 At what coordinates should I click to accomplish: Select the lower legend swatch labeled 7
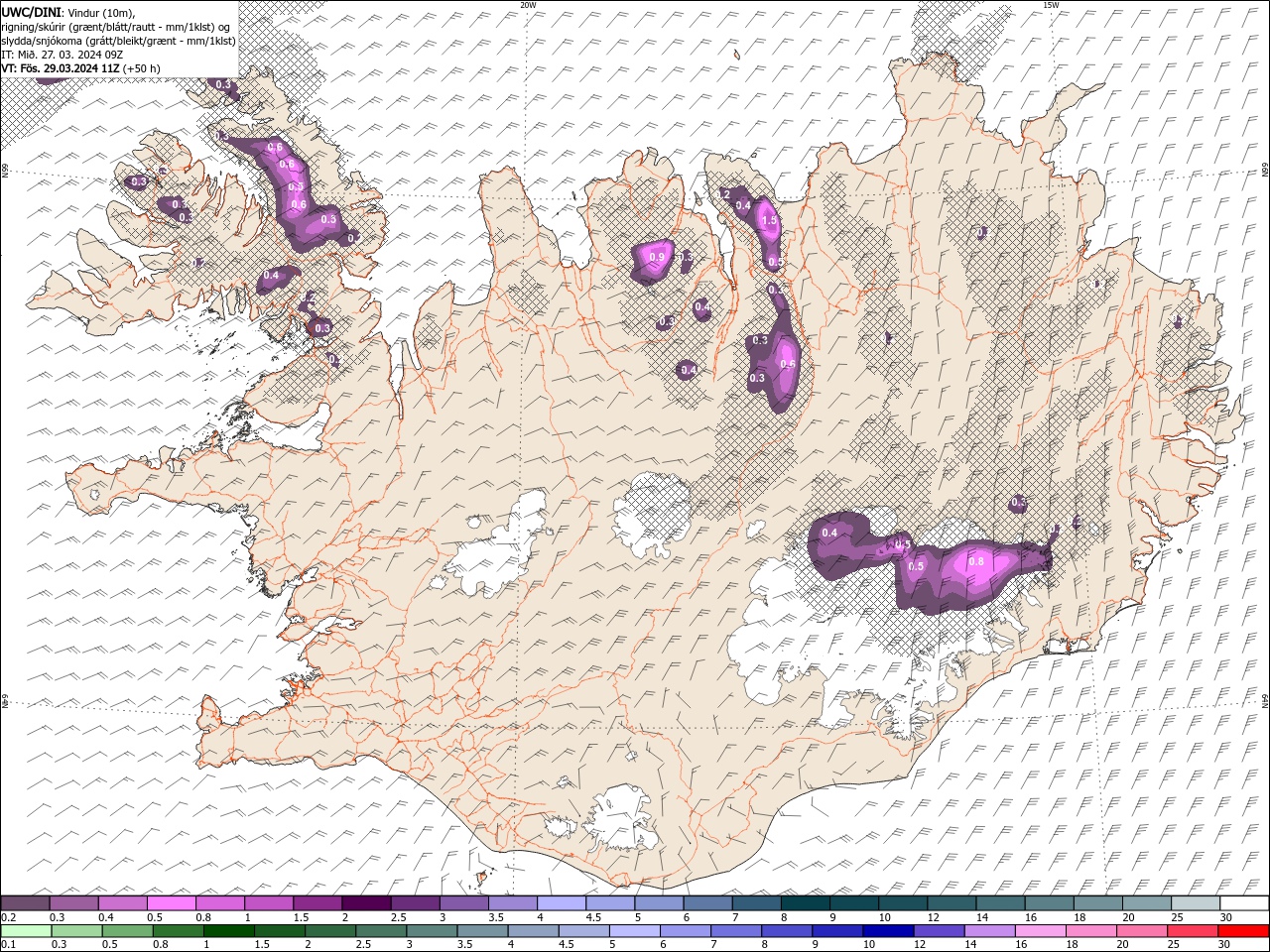point(735,931)
